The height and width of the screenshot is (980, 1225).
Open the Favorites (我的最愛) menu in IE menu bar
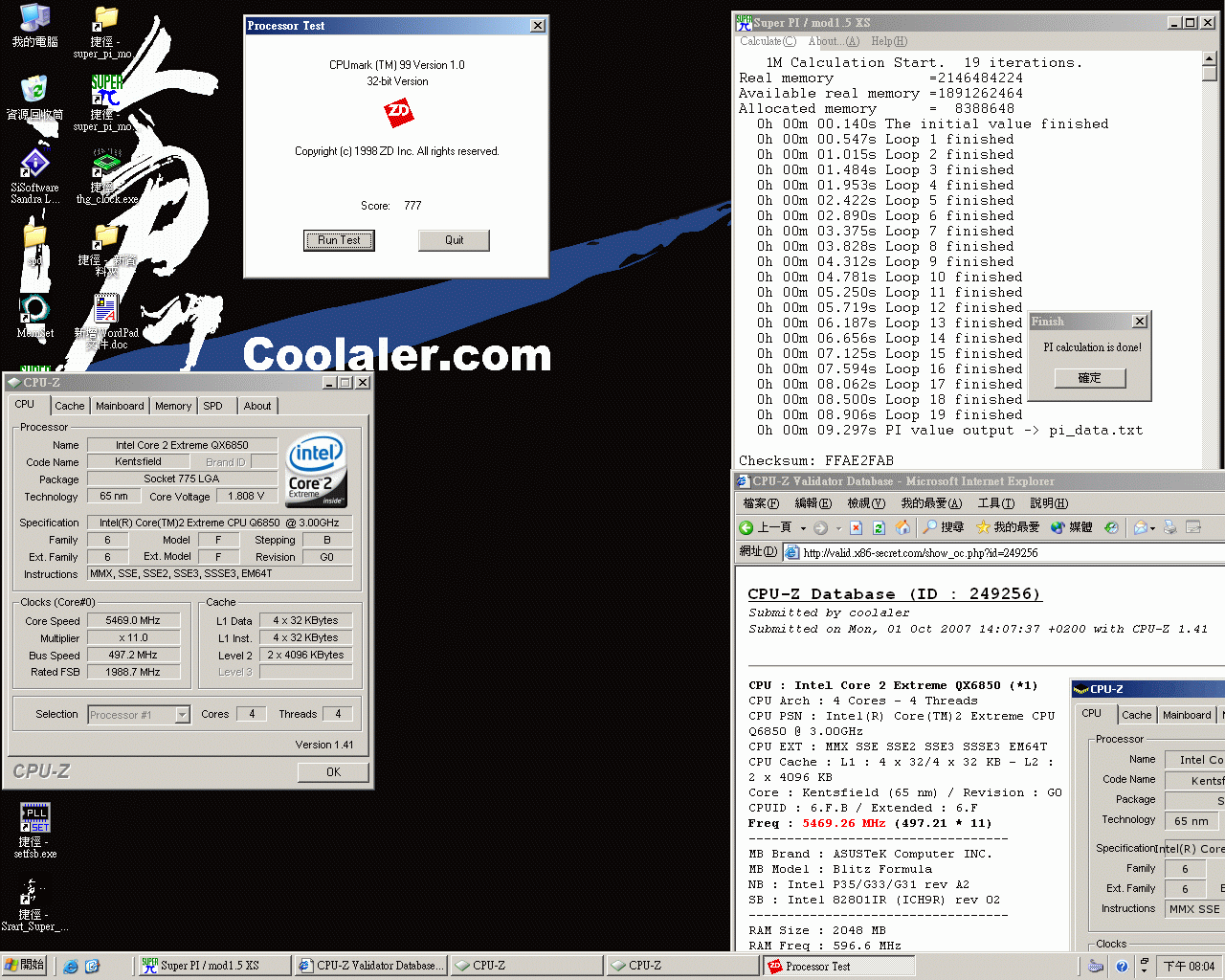931,503
